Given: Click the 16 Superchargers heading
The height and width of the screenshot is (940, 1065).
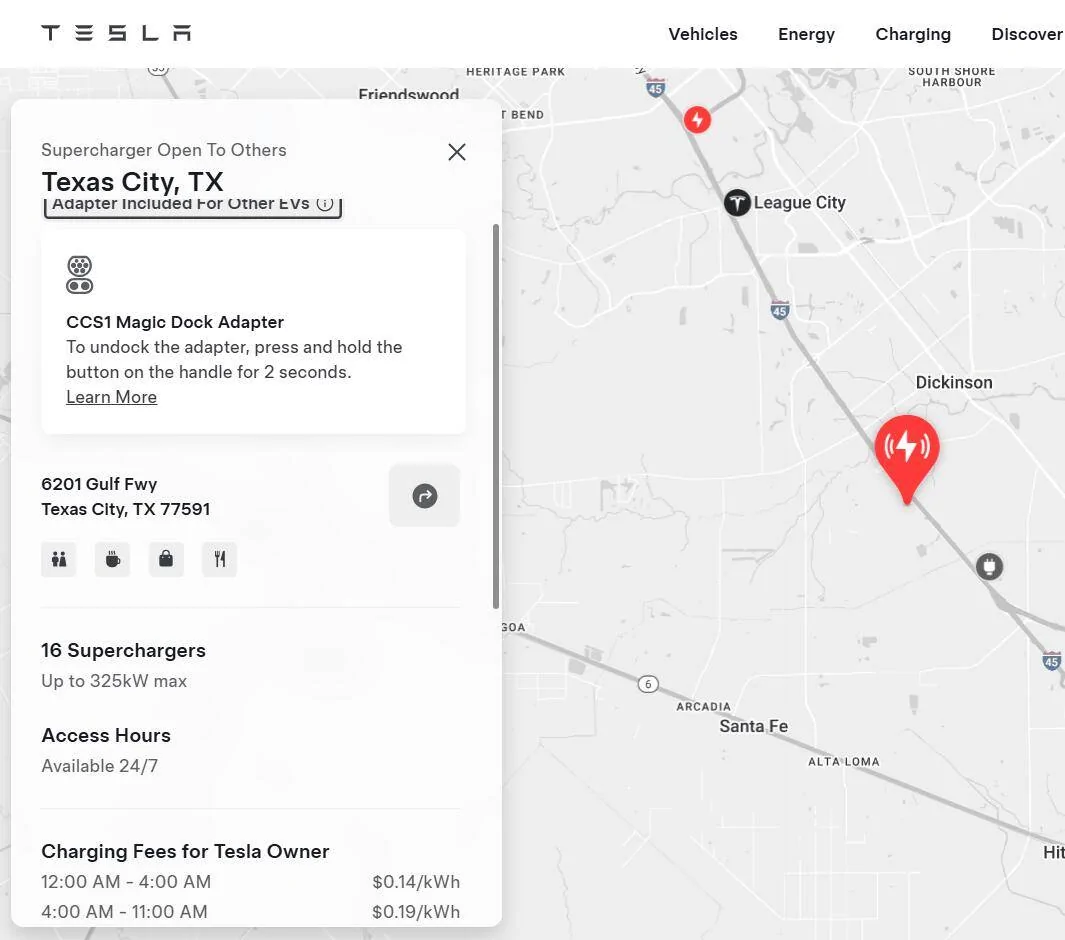Looking at the screenshot, I should coord(123,651).
